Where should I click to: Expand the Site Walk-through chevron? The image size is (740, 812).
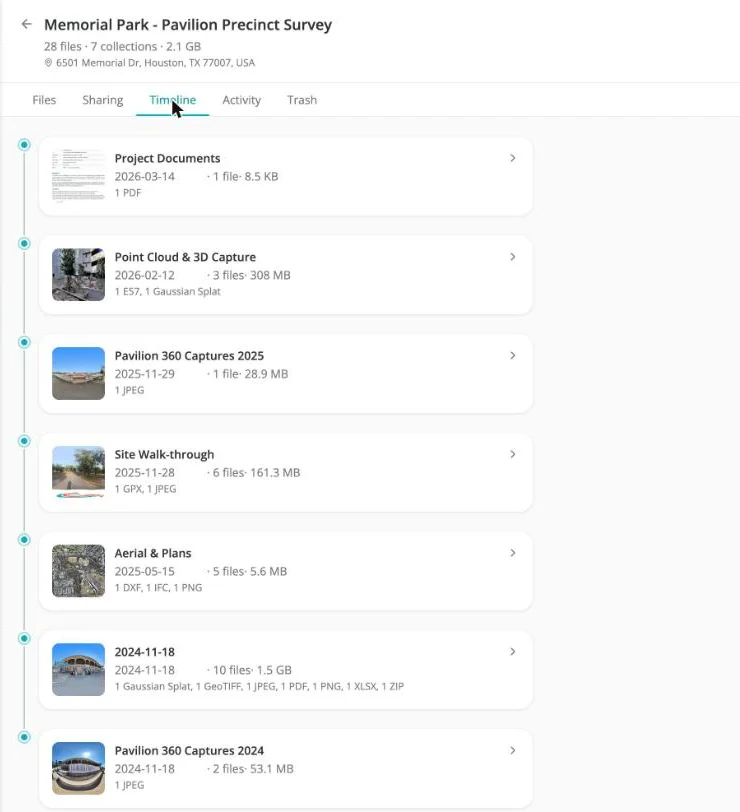[x=513, y=454]
